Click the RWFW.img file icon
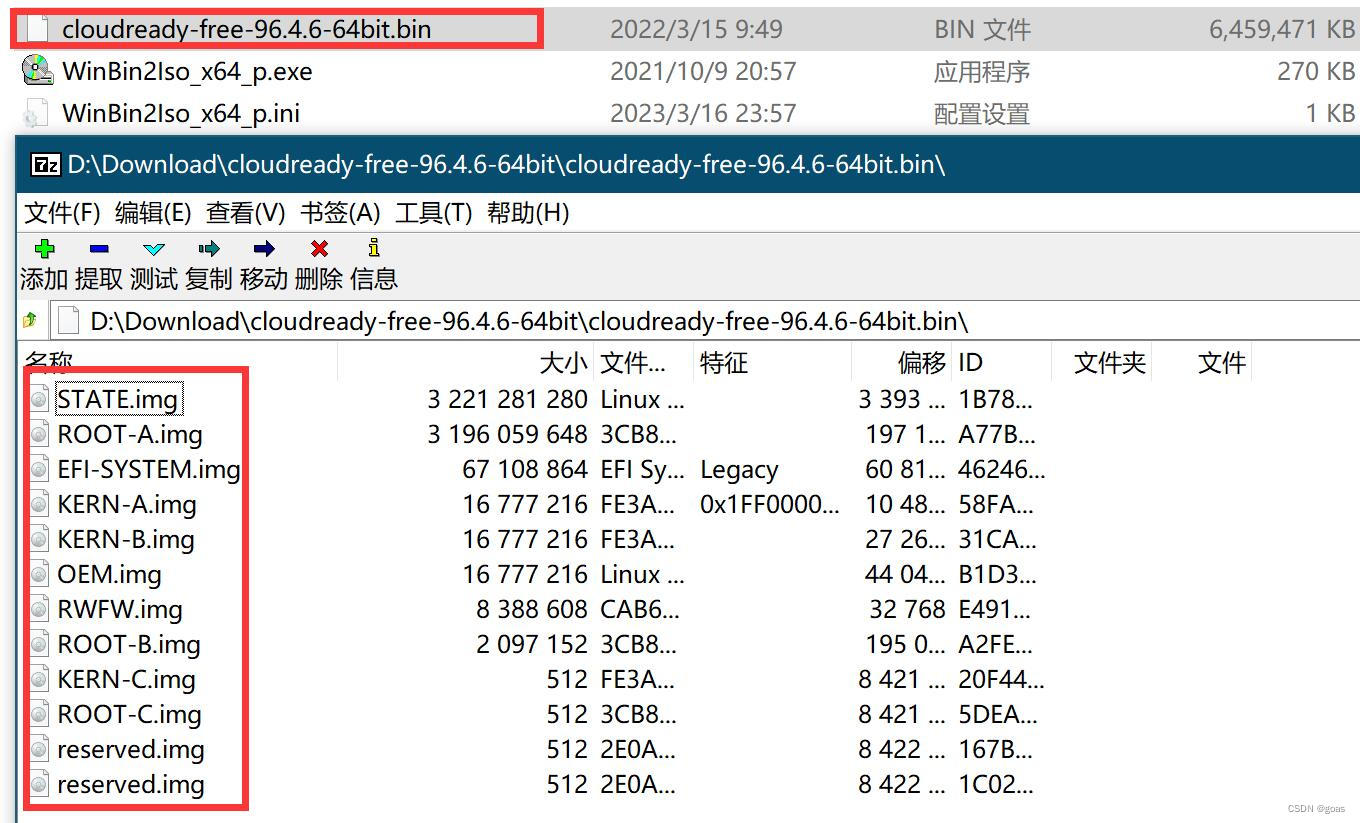Viewport: 1360px width, 823px height. (39, 609)
